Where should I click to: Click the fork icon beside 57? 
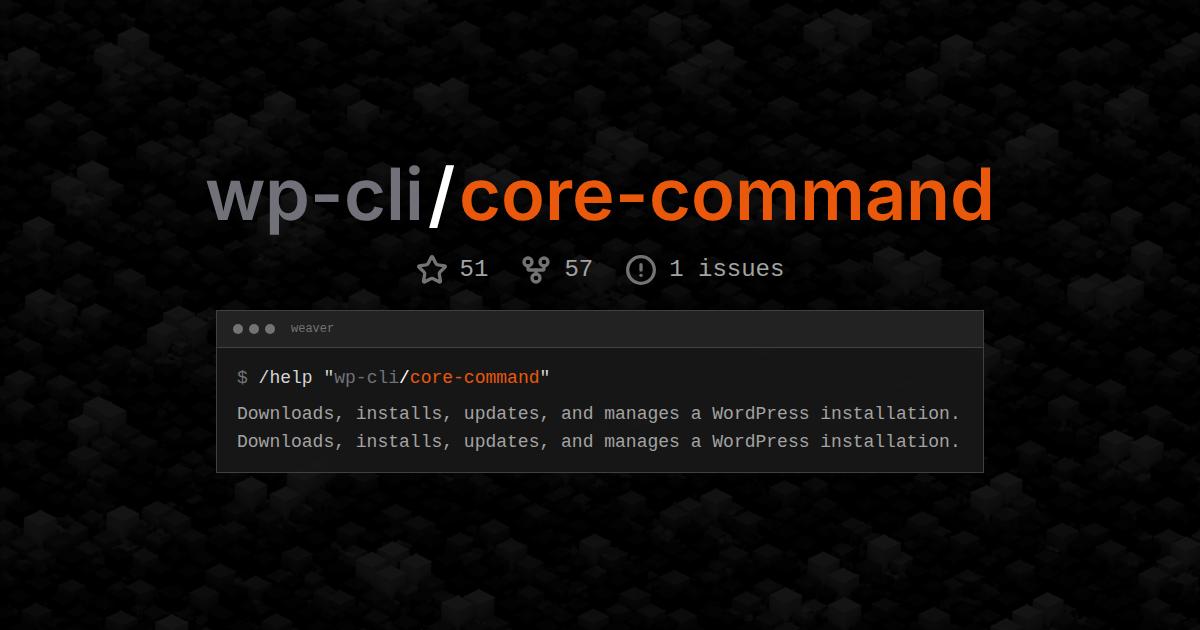coord(536,269)
